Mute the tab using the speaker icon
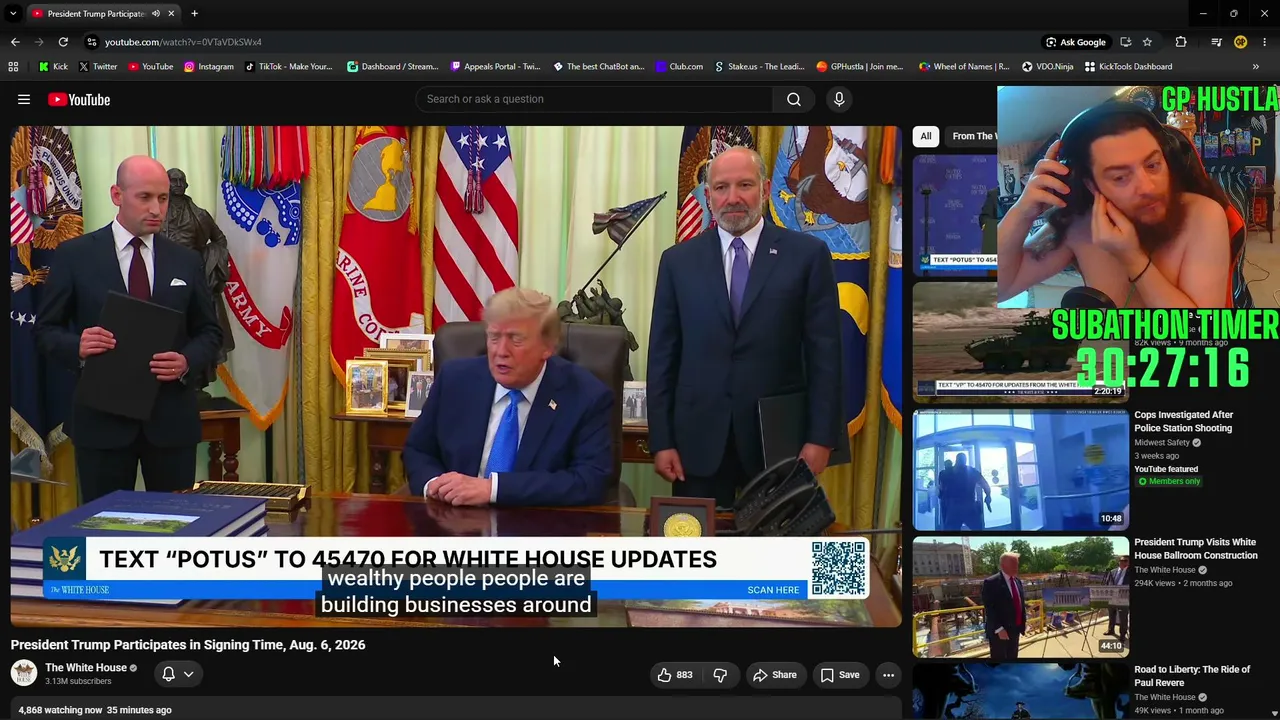1280x720 pixels. tap(156, 13)
